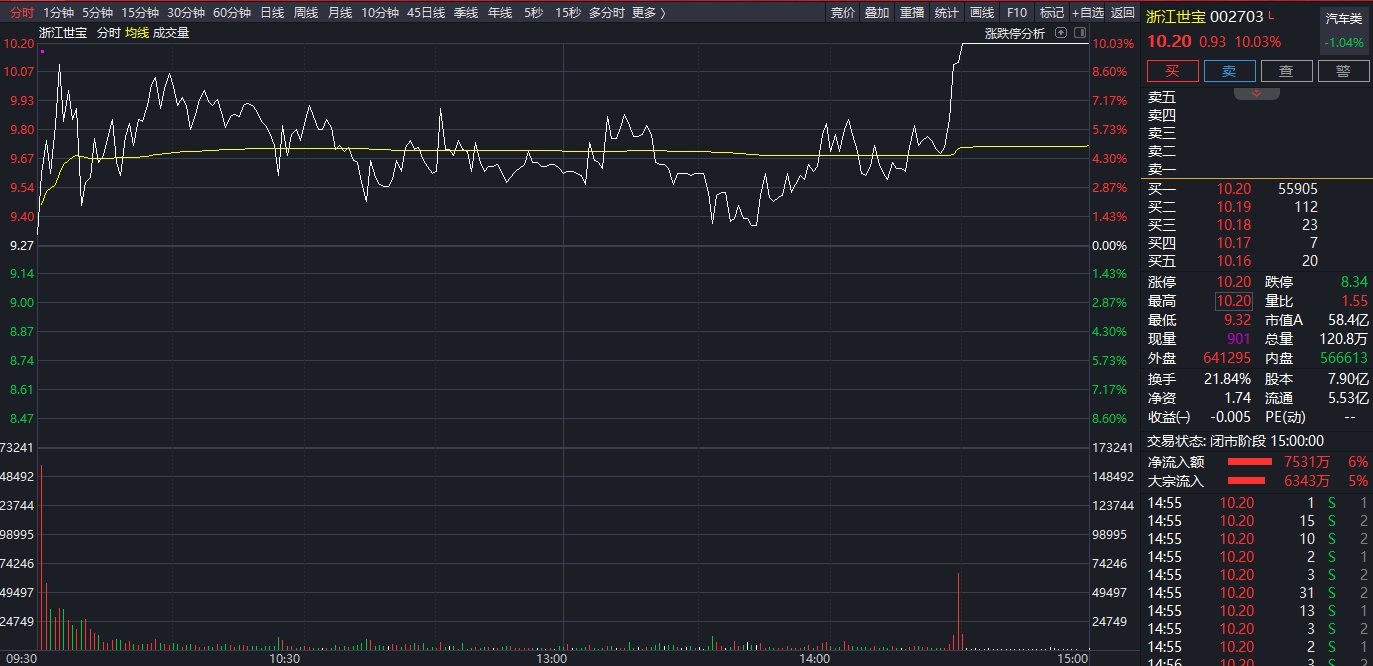1373x666 pixels.
Task: Select the 5分钟 period tab
Action: 97,13
